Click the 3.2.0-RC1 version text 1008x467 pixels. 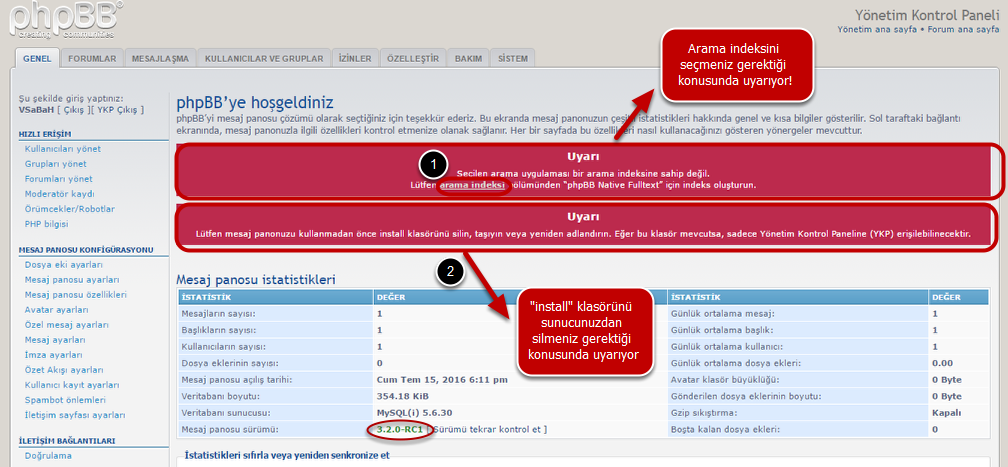[x=399, y=429]
